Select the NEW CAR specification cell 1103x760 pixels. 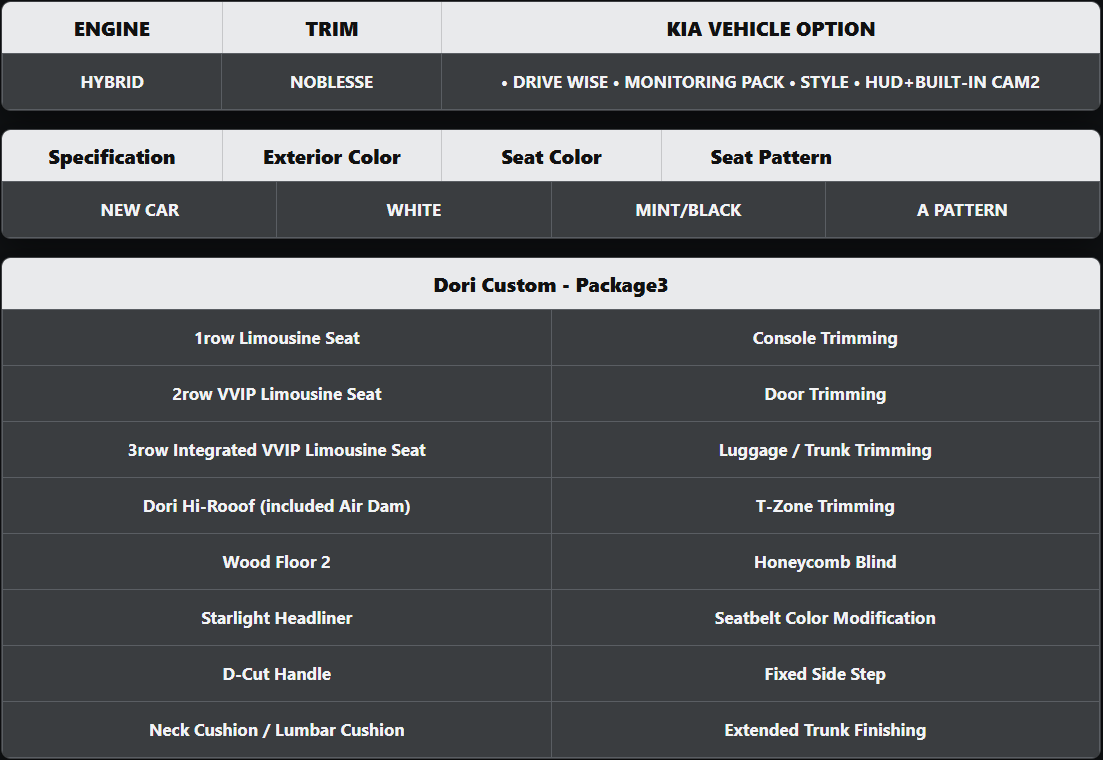(140, 210)
